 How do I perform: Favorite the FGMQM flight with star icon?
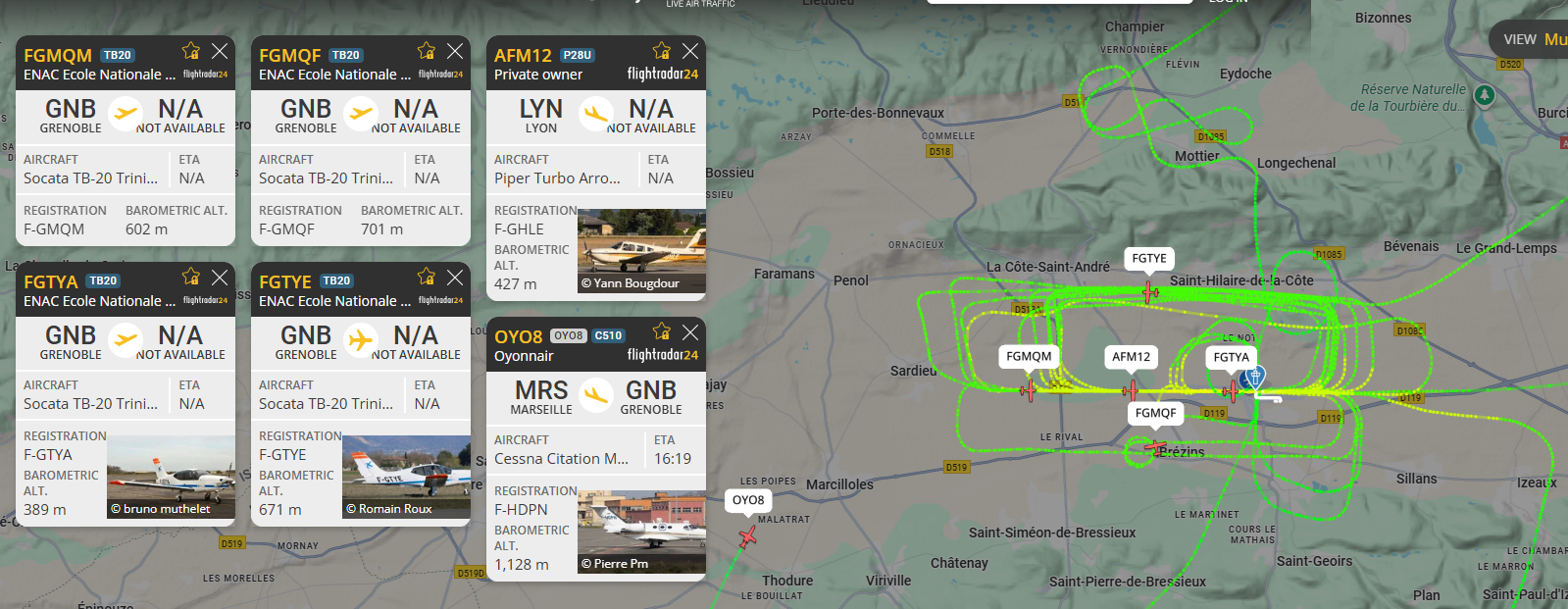pyautogui.click(x=191, y=51)
